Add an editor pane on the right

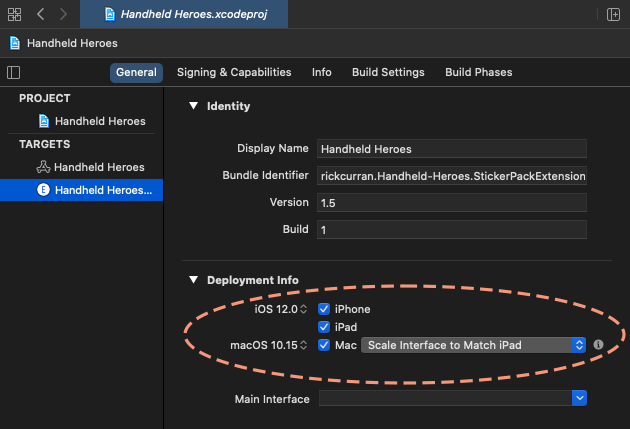613,14
